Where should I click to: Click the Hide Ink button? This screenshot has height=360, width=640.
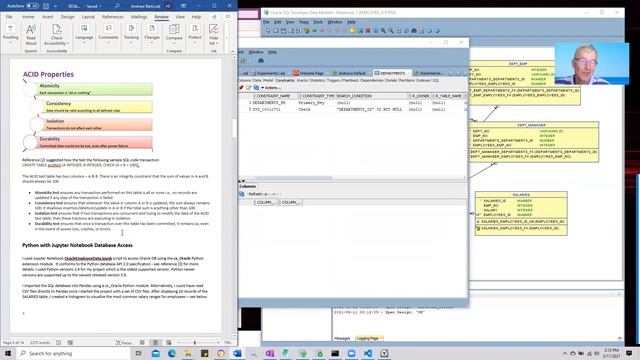[213, 35]
